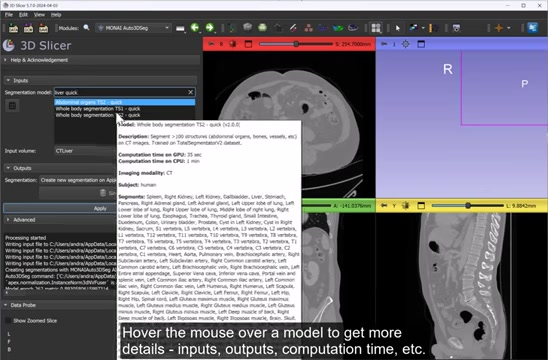This screenshot has width=548, height=360.
Task: Open the File menu
Action: 9,15
